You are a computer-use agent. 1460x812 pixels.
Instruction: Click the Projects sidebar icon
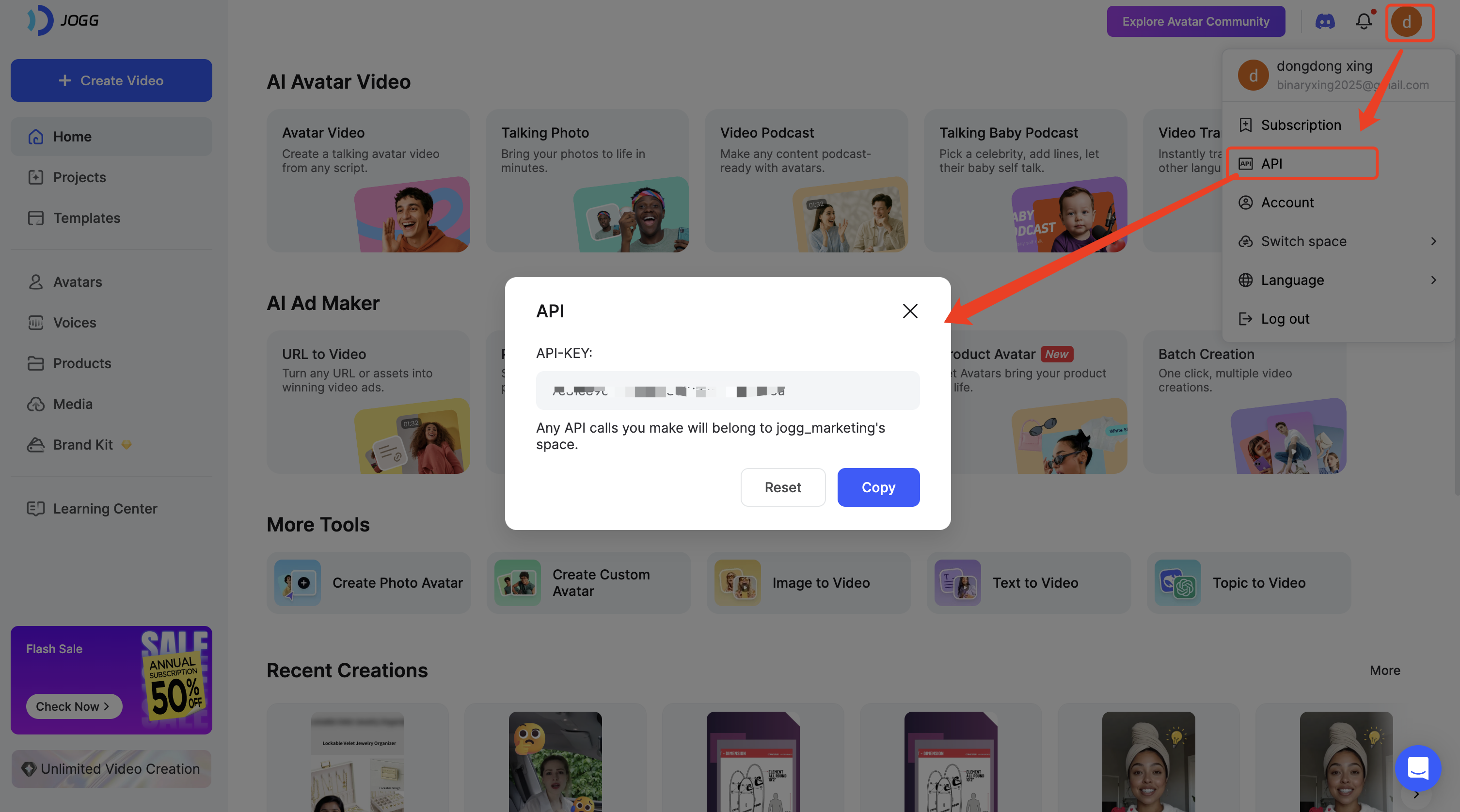click(36, 177)
